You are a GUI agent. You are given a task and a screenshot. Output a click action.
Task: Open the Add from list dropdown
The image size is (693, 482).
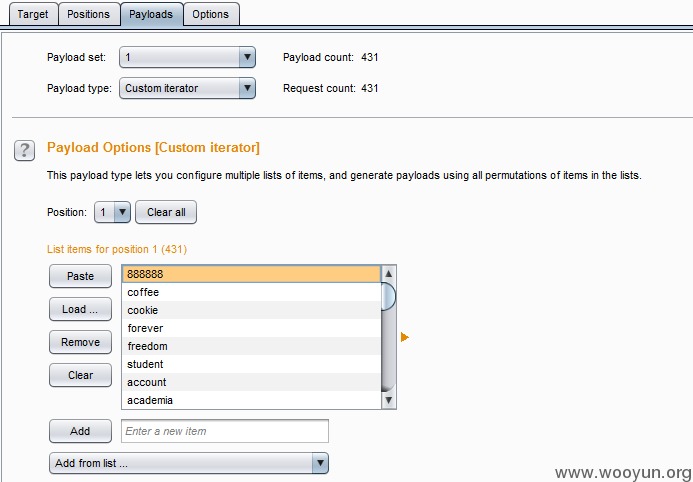click(189, 463)
